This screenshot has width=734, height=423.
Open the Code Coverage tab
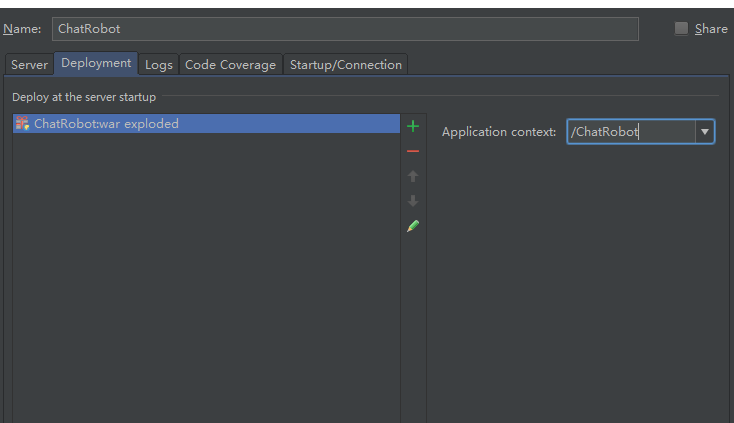pyautogui.click(x=230, y=65)
